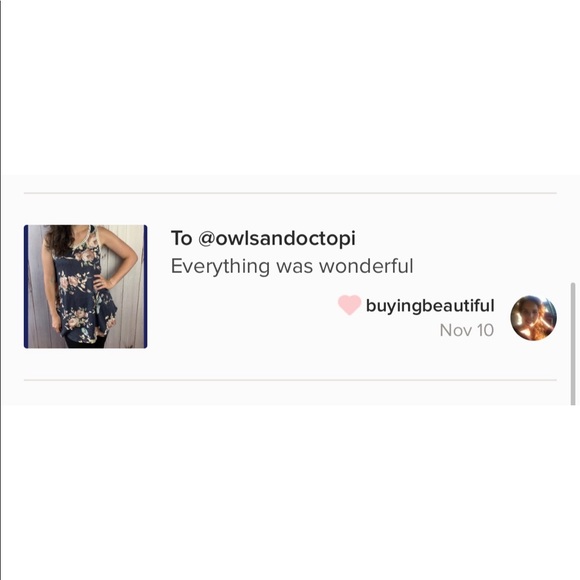The height and width of the screenshot is (580, 580).
Task: Select the 'Everything was wonderful' comment text
Action: tap(292, 266)
